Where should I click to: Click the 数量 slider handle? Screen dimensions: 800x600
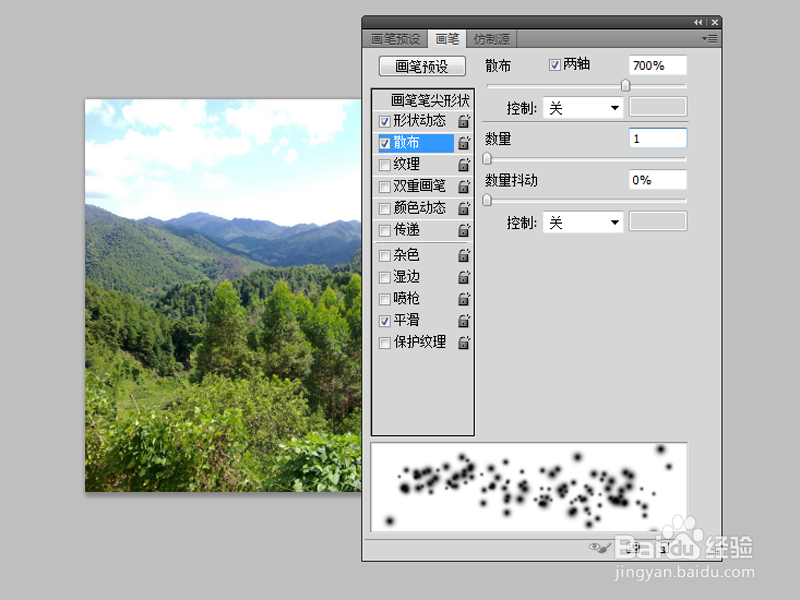pyautogui.click(x=487, y=159)
